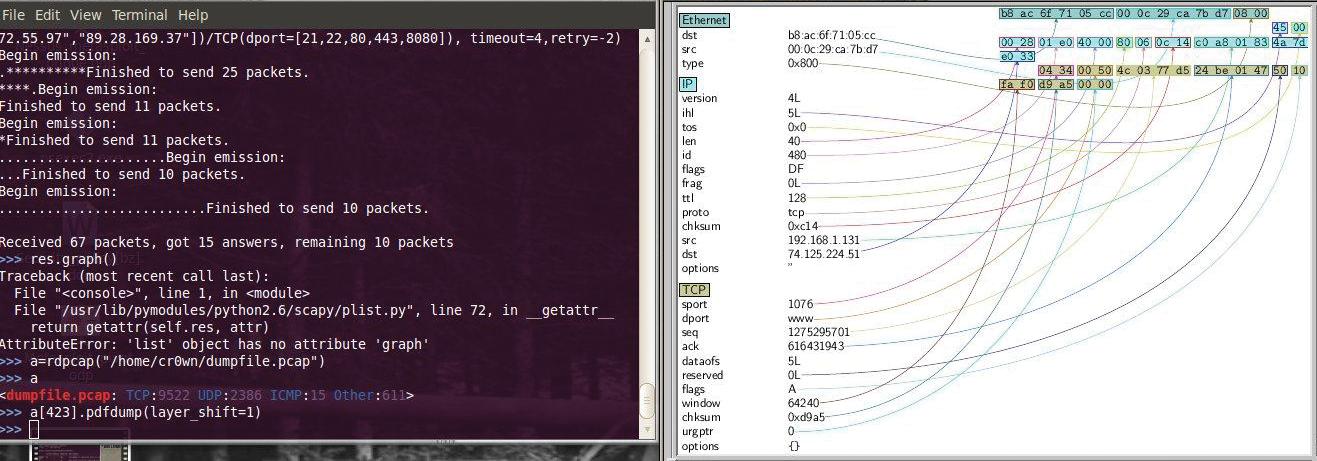Viewport: 1317px width, 461px height.
Task: Click the IP flags value DF
Action: pos(795,169)
